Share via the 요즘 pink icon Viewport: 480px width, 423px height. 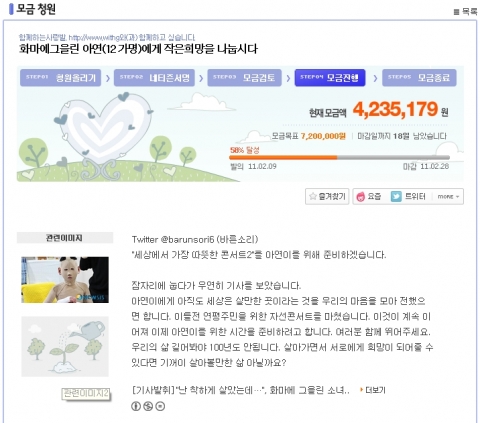click(x=360, y=197)
